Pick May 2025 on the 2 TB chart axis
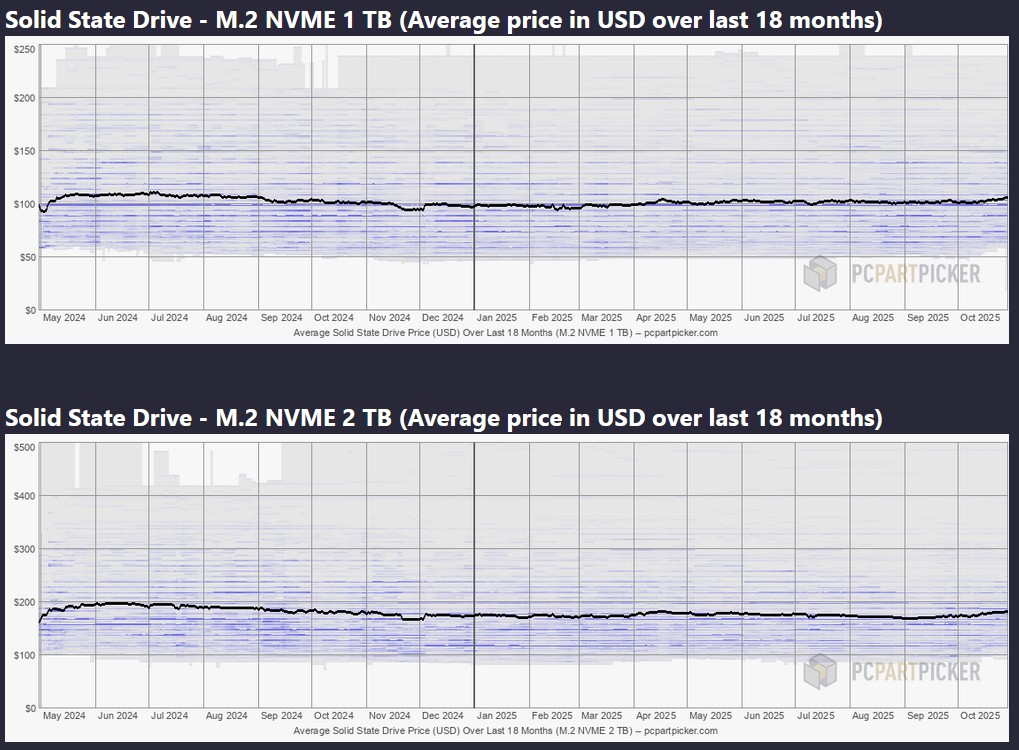 click(x=711, y=716)
